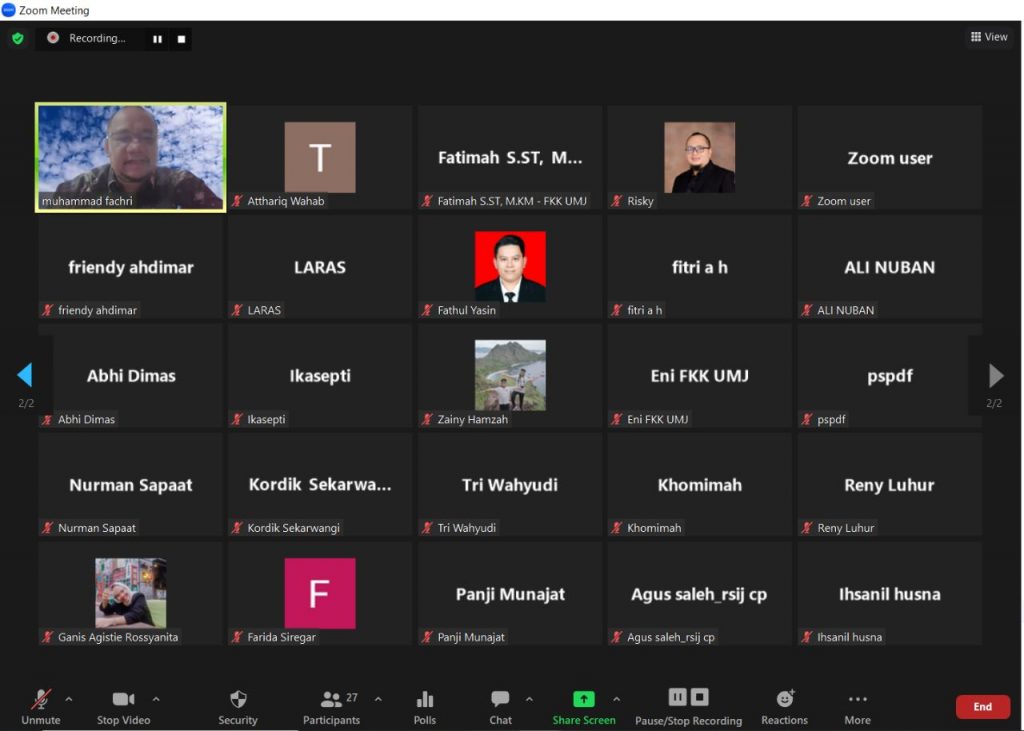Select the Abhi Dimas tile
This screenshot has height=731, width=1024.
click(x=131, y=376)
